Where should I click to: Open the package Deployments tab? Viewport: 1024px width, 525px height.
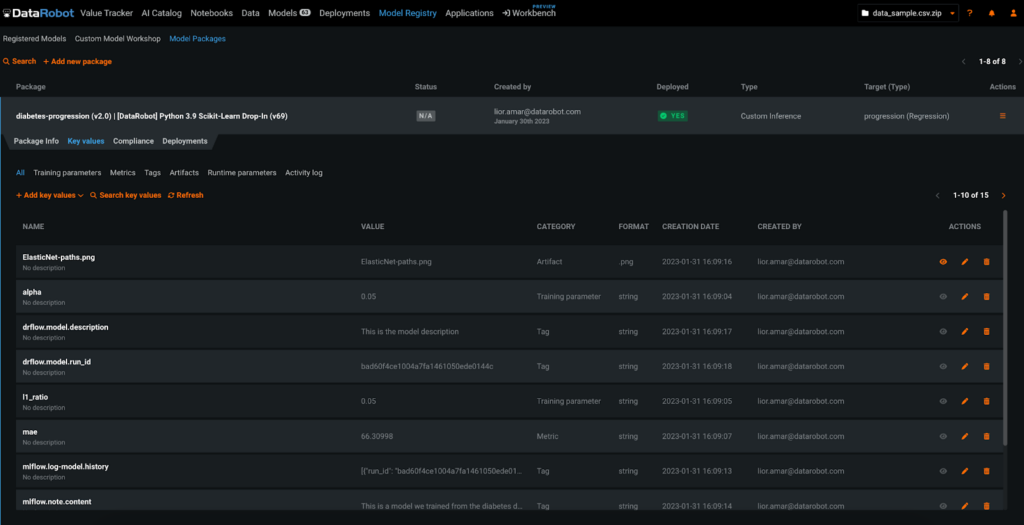pyautogui.click(x=185, y=141)
